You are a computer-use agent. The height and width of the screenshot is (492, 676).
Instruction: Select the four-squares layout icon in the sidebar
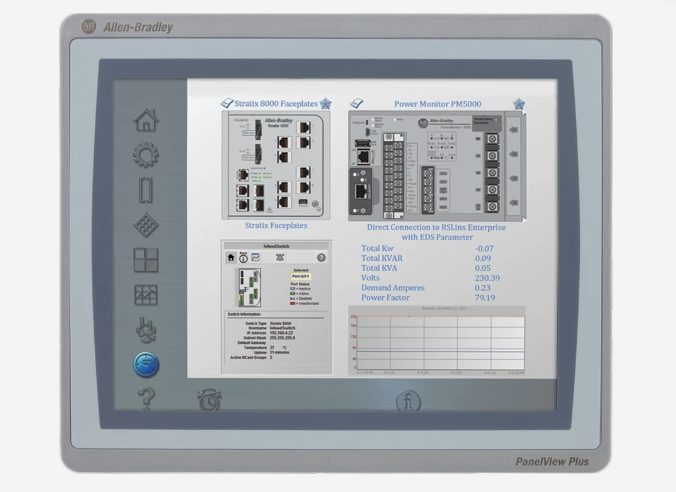point(146,260)
